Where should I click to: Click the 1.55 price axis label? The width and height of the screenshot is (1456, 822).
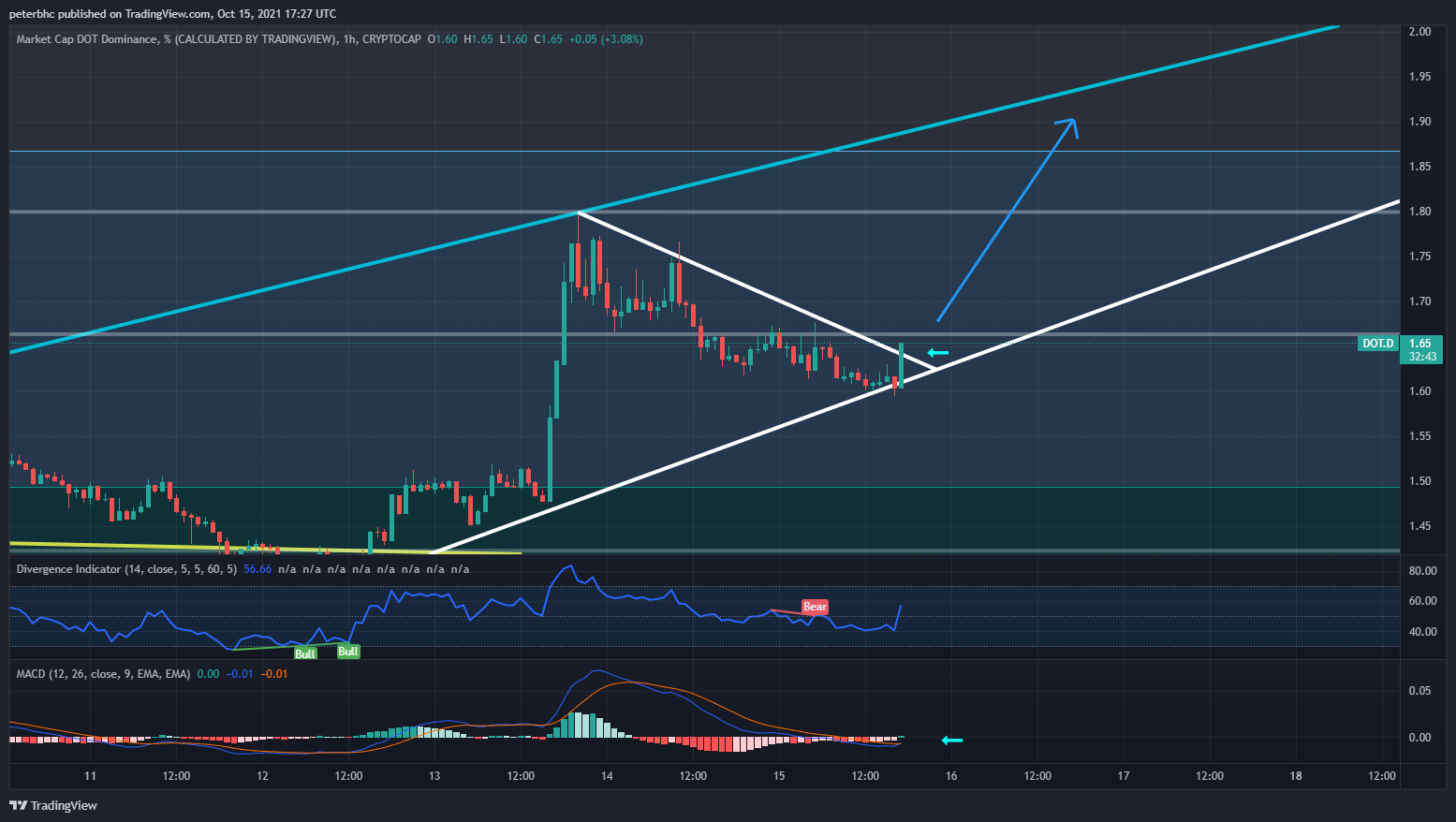click(1420, 436)
